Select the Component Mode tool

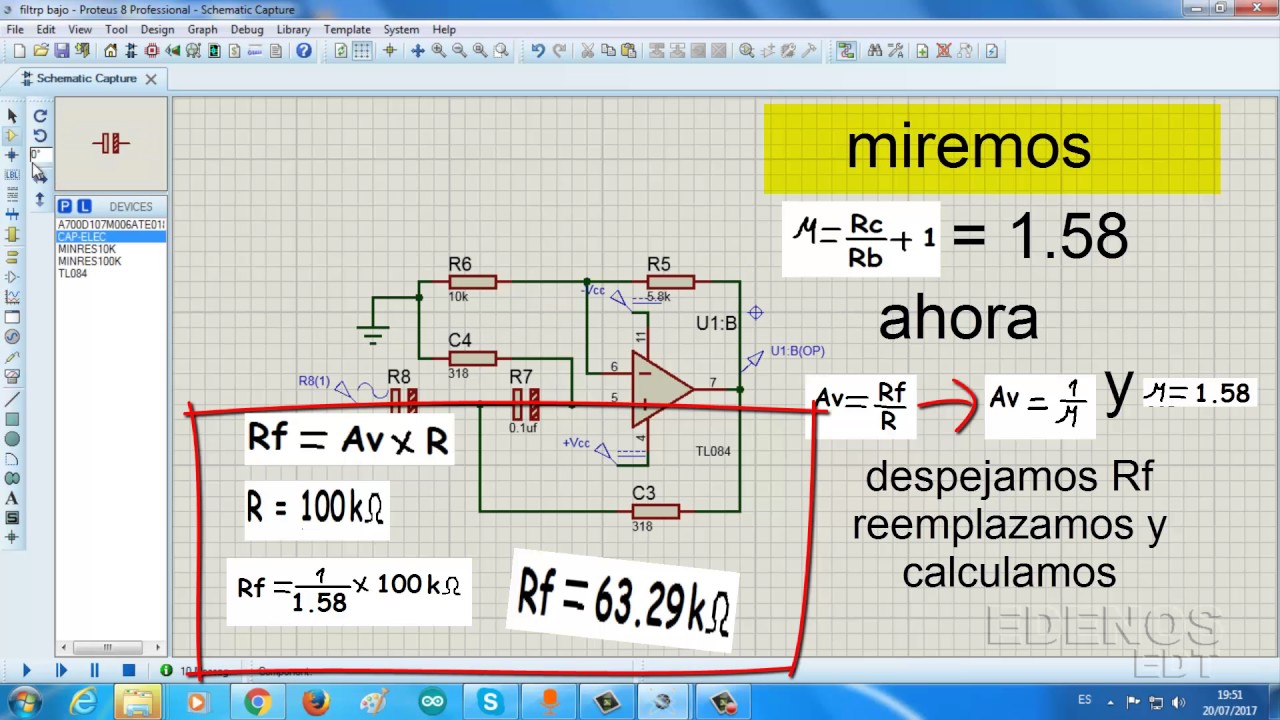pyautogui.click(x=12, y=135)
